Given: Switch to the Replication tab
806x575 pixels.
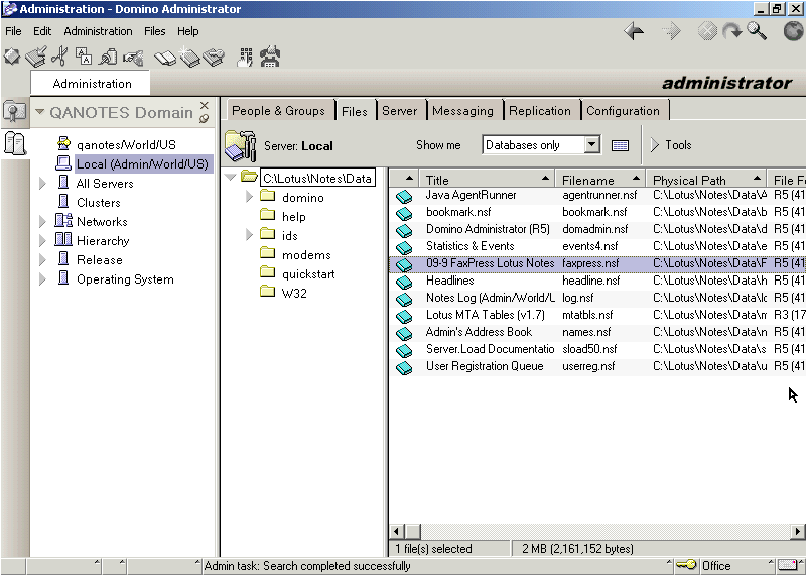Looking at the screenshot, I should [540, 111].
